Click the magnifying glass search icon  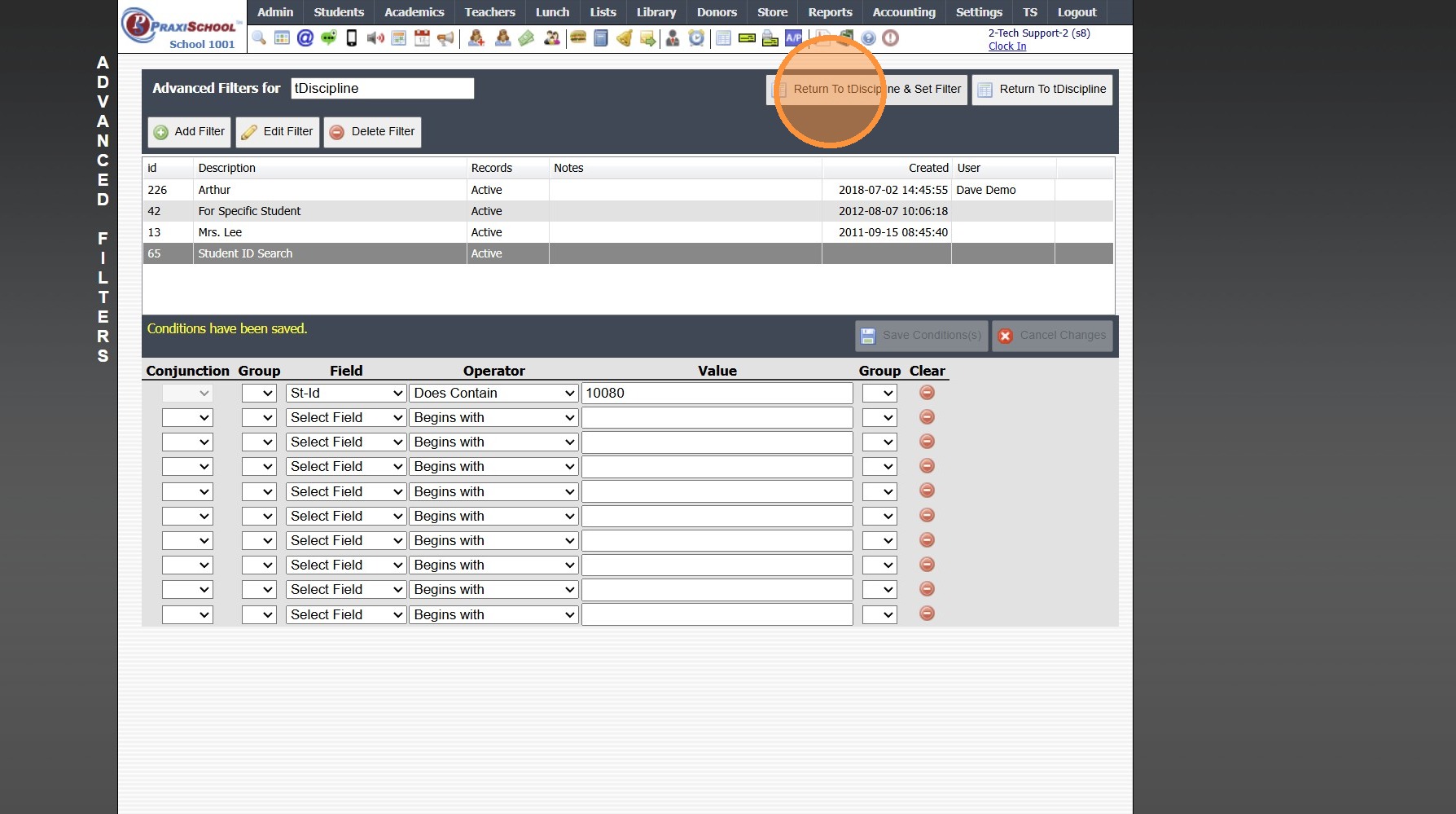click(259, 37)
